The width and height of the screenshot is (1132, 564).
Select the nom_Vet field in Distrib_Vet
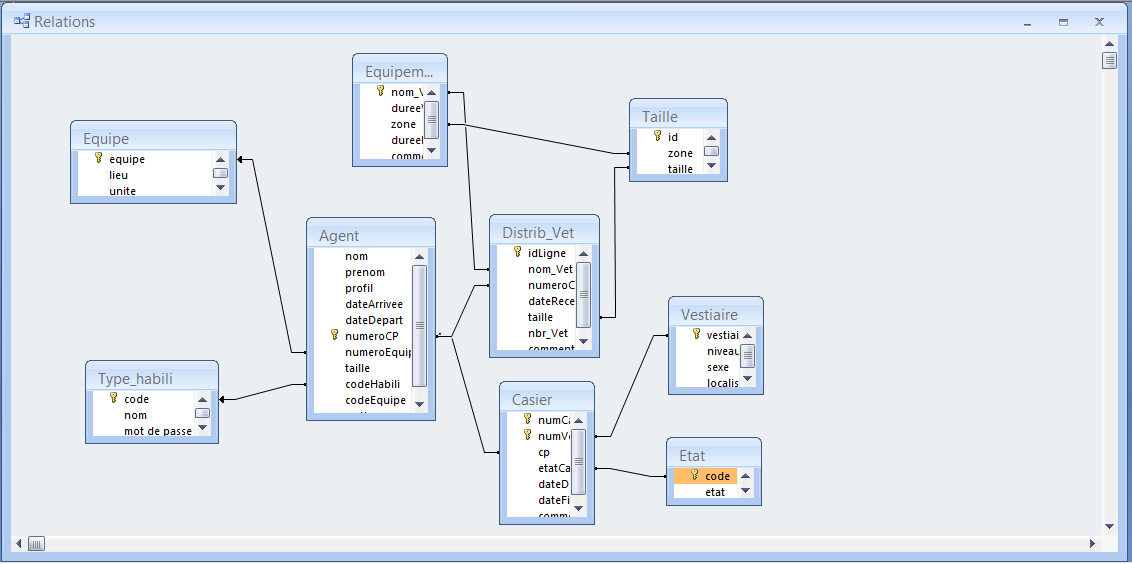(550, 269)
